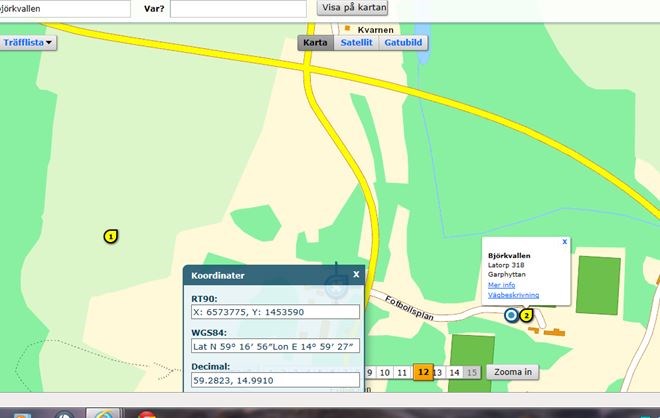Switch to Satellit view
The height and width of the screenshot is (418, 660).
pos(356,43)
